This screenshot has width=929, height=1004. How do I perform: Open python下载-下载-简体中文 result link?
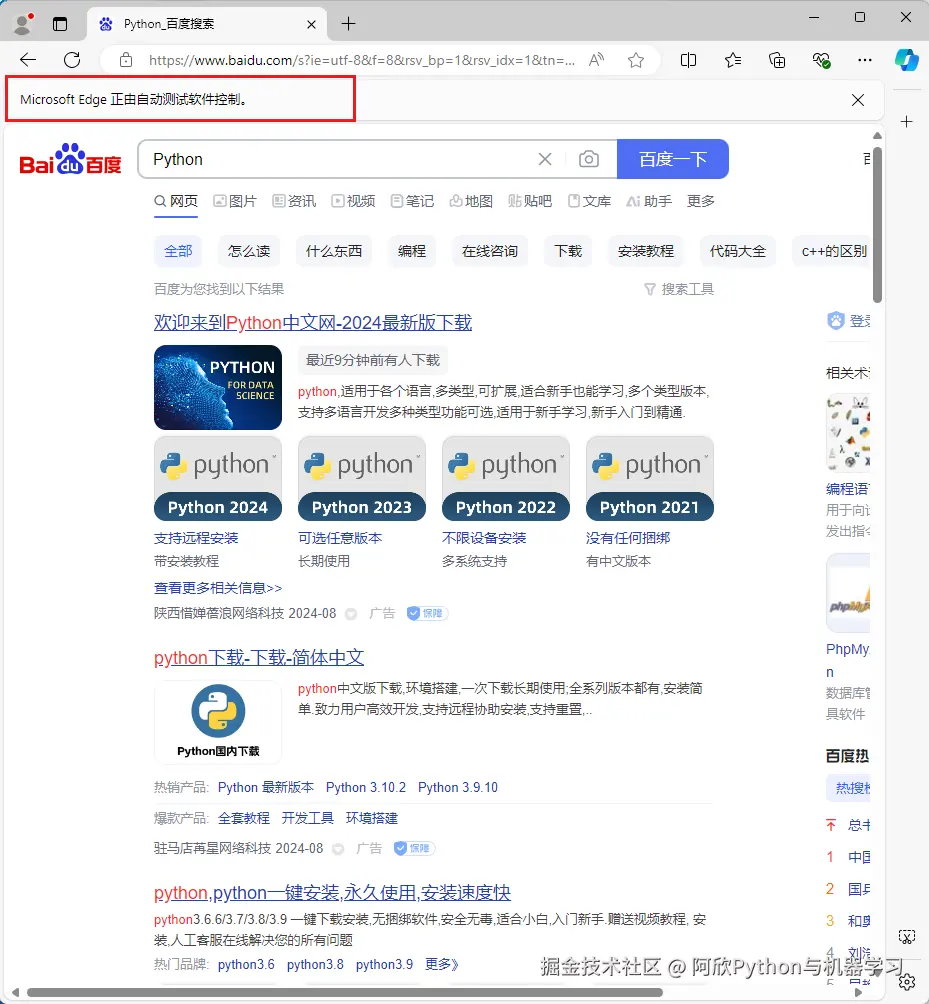(259, 658)
